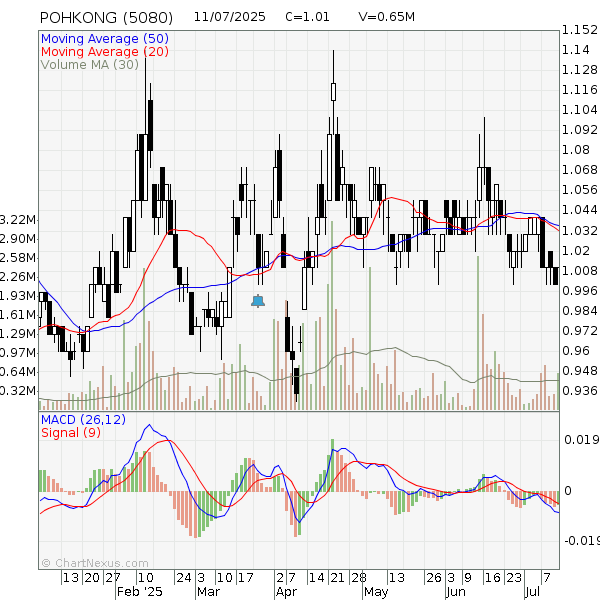Click the date tick labeled 26

pyautogui.click(x=434, y=577)
